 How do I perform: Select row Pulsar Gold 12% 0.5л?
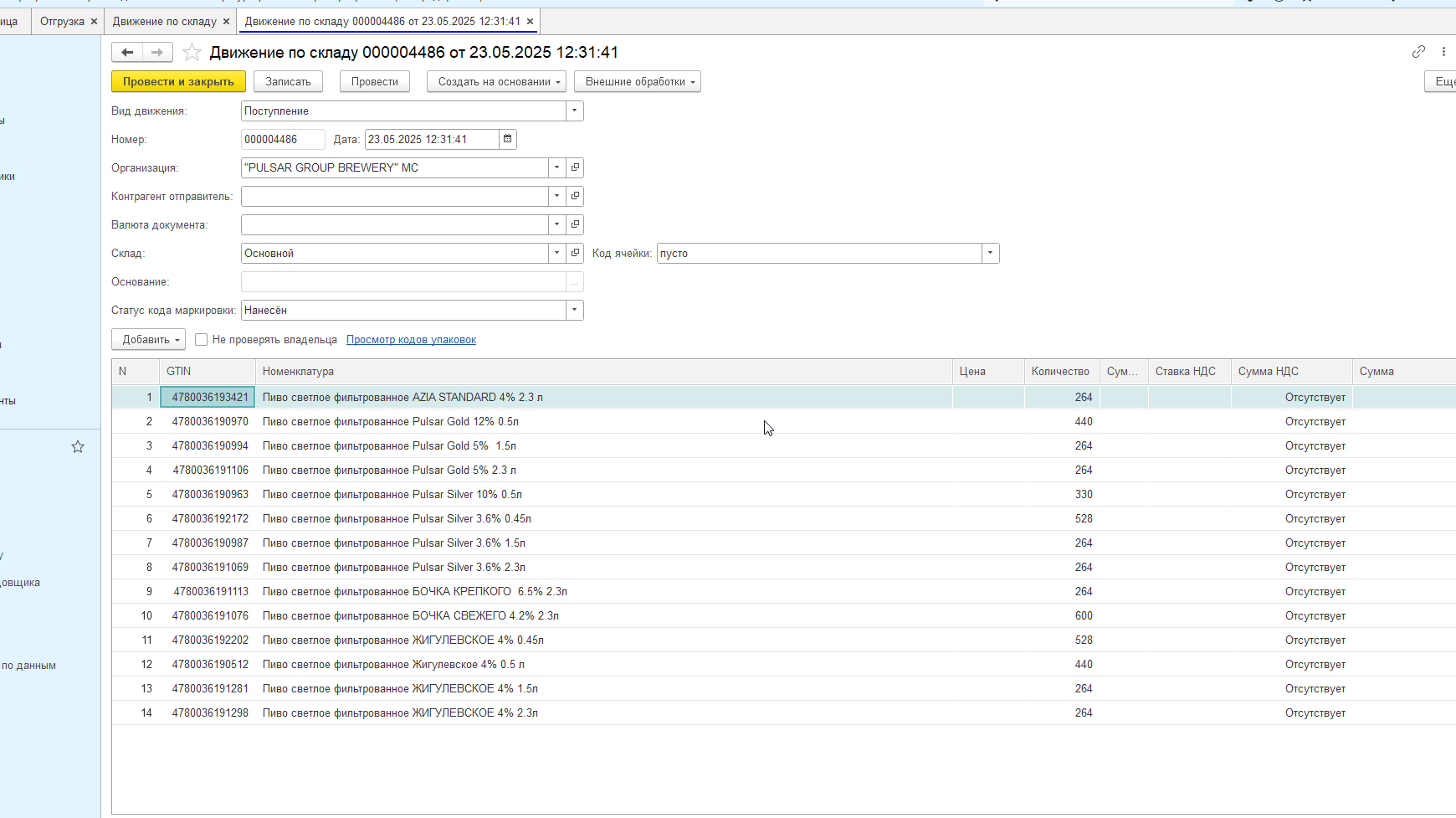[x=783, y=421]
